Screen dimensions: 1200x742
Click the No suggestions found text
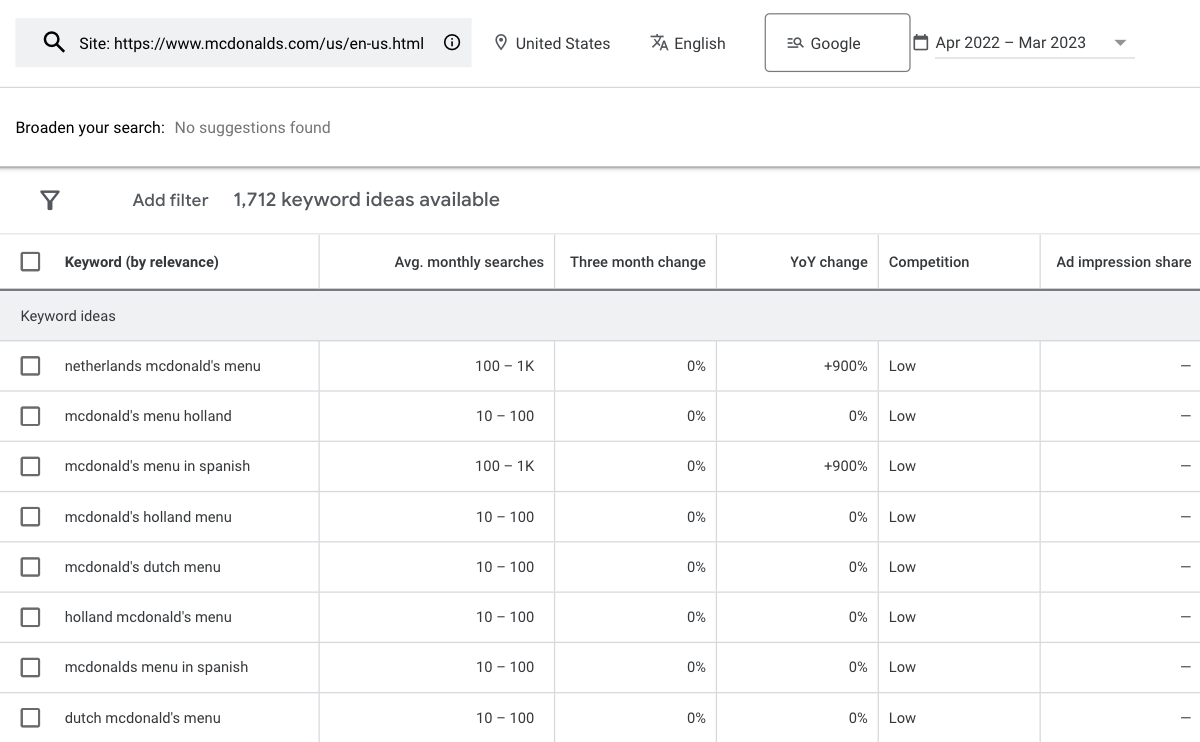pyautogui.click(x=252, y=128)
